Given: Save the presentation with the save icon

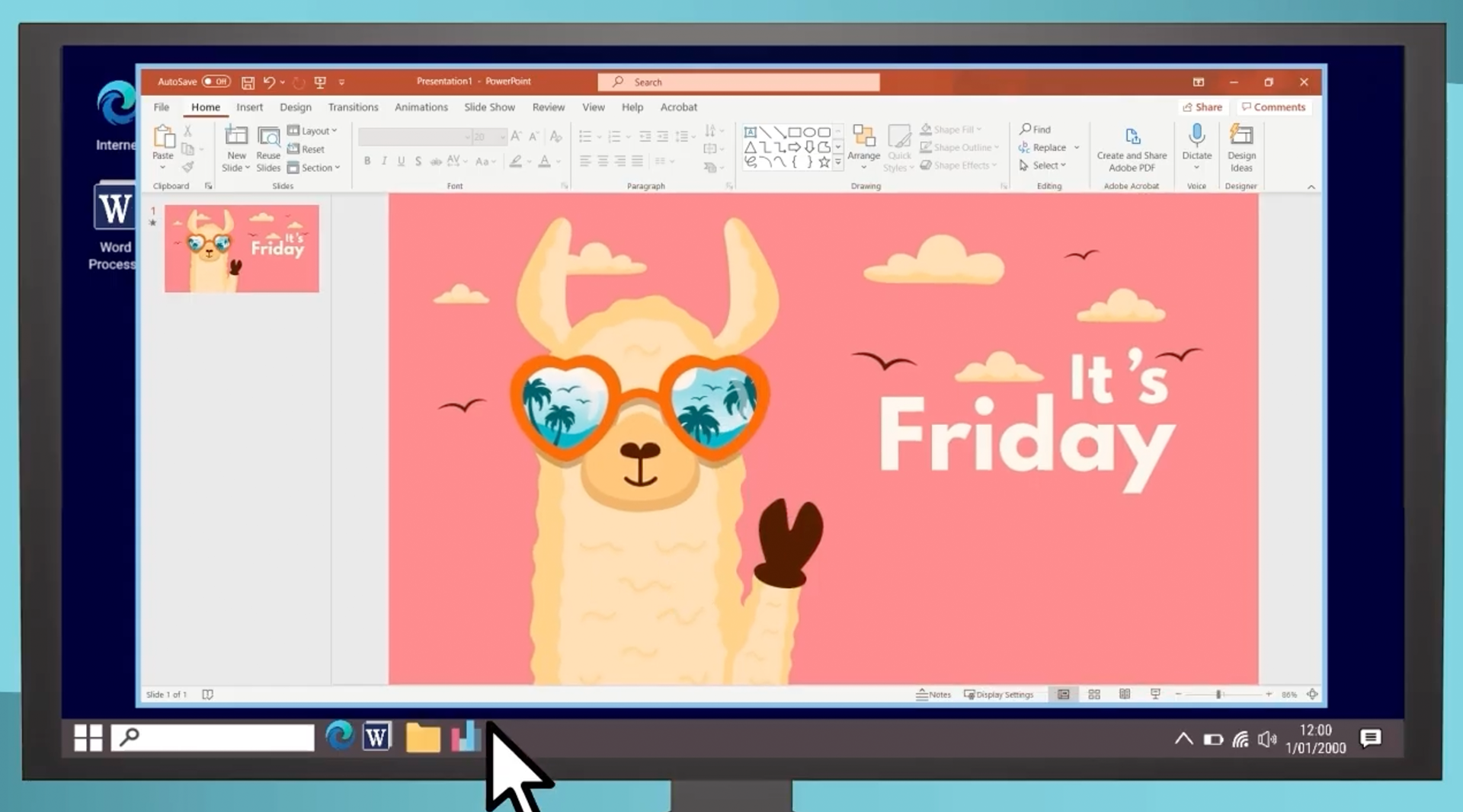Looking at the screenshot, I should coord(248,82).
